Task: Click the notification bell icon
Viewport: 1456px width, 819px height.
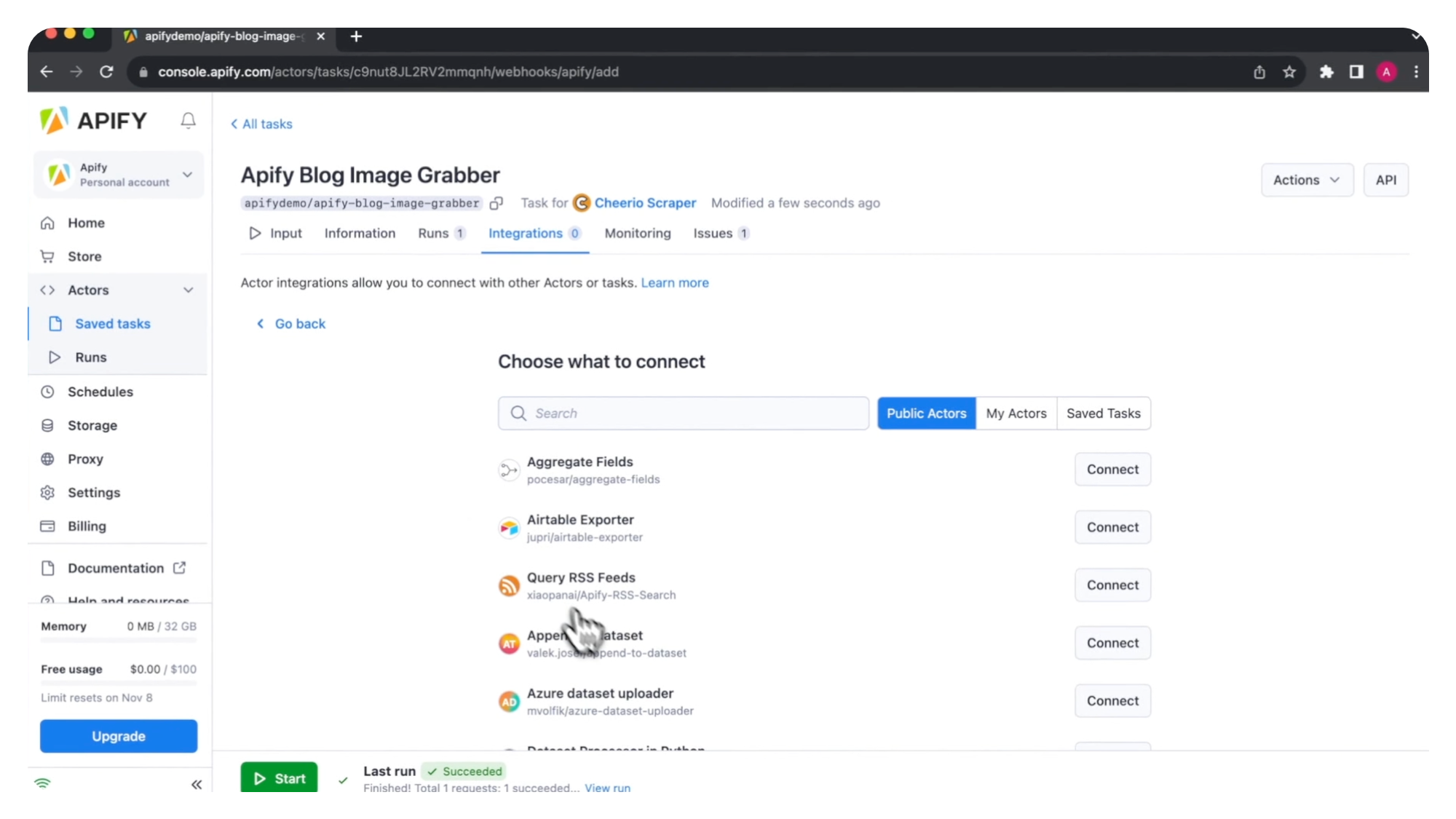Action: 188,120
